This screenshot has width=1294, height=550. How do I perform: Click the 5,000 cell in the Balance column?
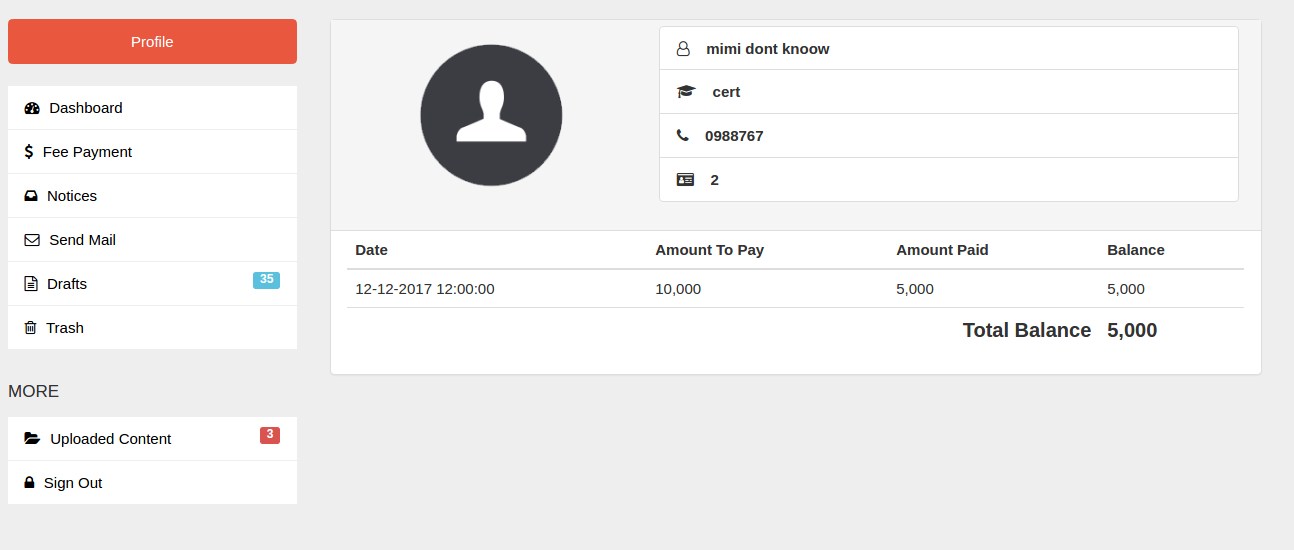click(1126, 289)
